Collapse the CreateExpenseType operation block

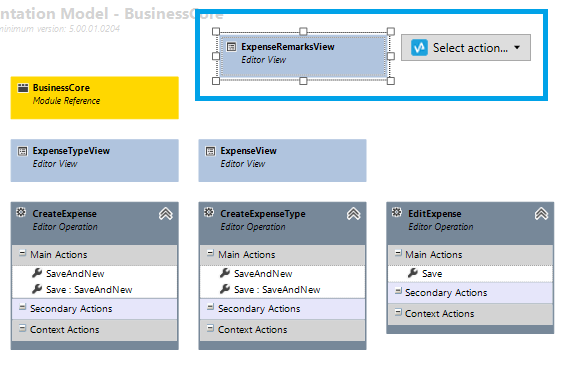[x=354, y=214]
